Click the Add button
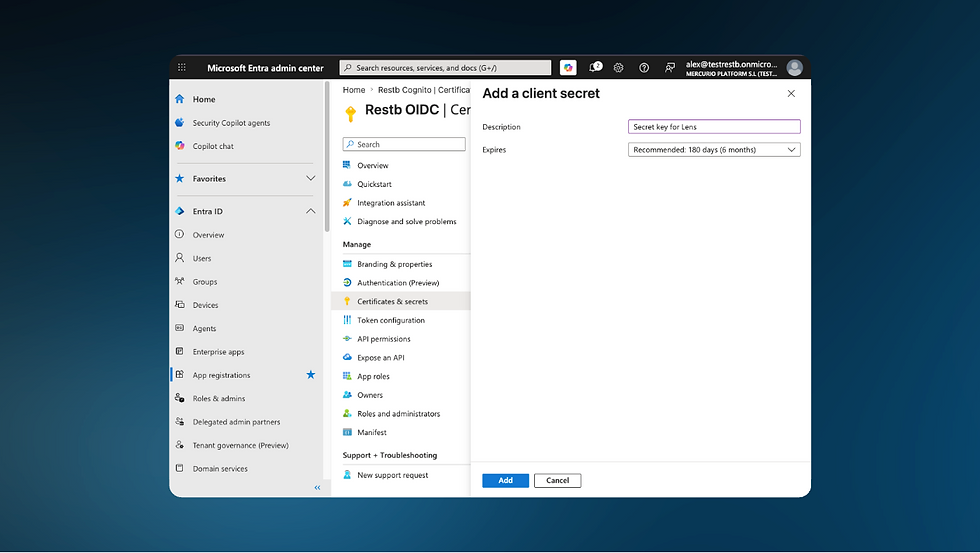Viewport: 980px width, 553px height. coord(505,481)
